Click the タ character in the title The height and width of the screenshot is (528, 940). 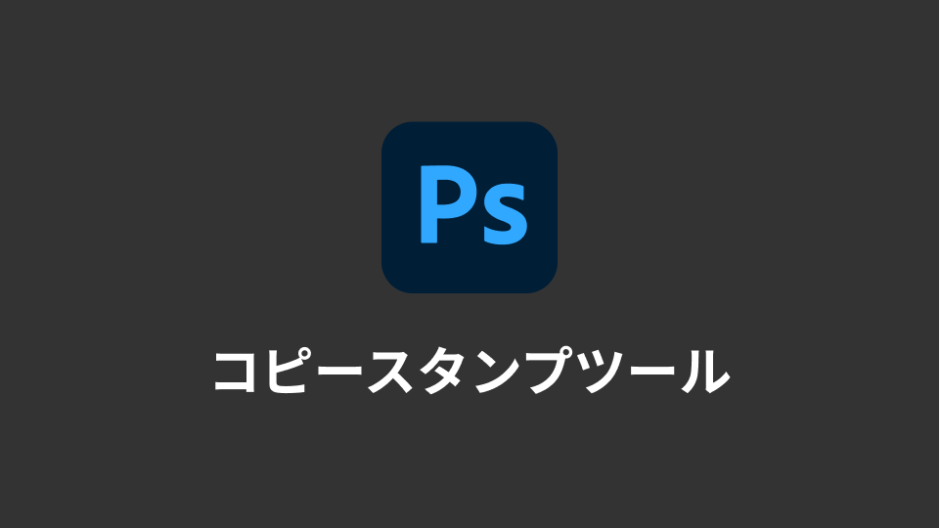click(x=444, y=371)
